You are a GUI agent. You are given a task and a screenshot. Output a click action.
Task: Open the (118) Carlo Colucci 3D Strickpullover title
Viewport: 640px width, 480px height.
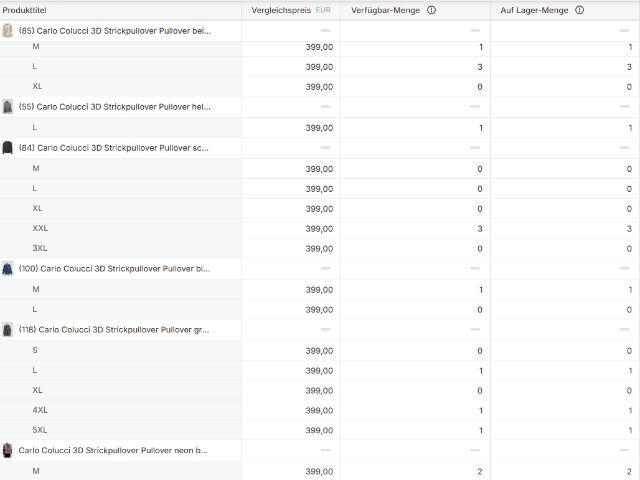(x=115, y=329)
